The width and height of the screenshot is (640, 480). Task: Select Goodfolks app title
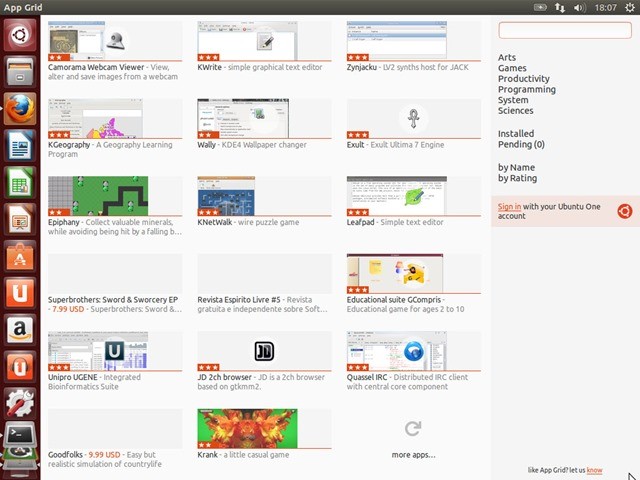tap(65, 455)
